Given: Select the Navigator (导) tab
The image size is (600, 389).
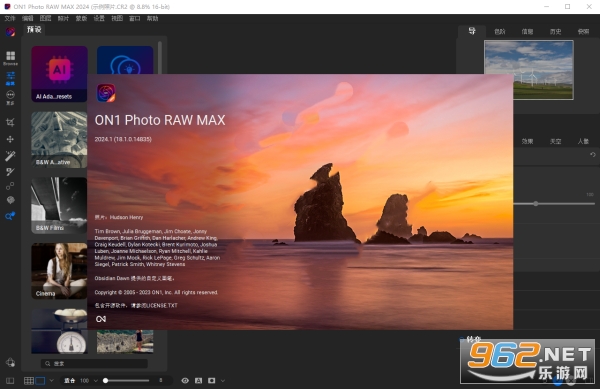Looking at the screenshot, I should [x=472, y=31].
